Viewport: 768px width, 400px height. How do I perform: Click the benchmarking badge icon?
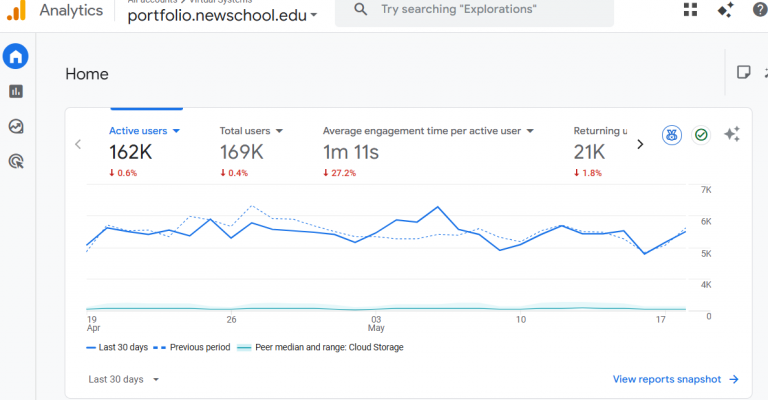coord(672,135)
